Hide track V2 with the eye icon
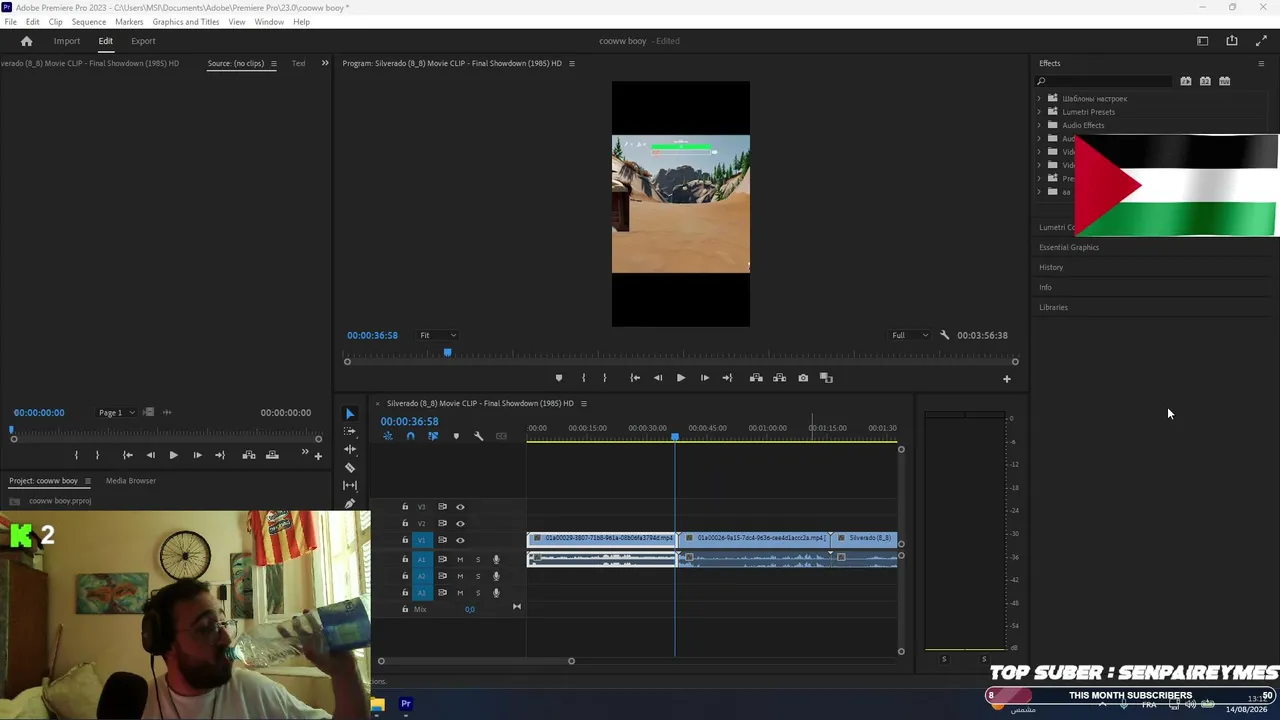 (x=460, y=523)
